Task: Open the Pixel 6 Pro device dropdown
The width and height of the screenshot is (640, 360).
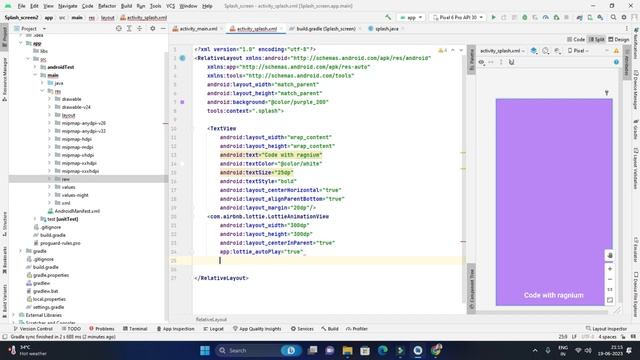Action: [458, 18]
